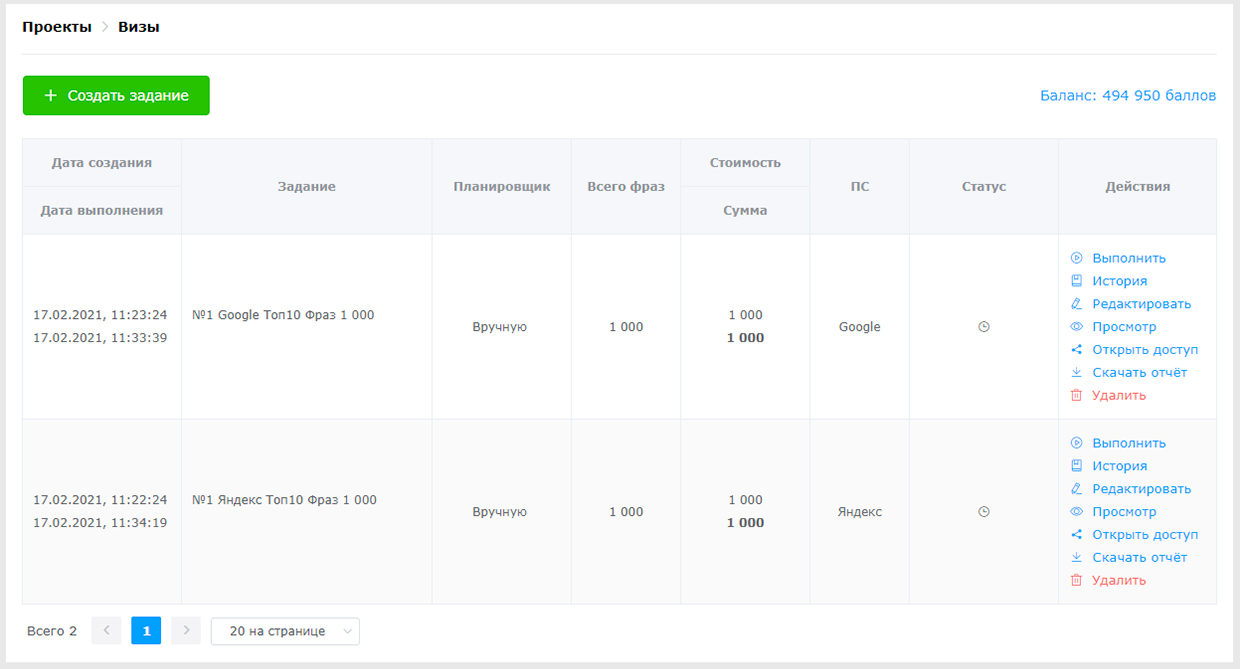
Task: Click 'Удалить' for the Google task
Action: click(x=1119, y=395)
